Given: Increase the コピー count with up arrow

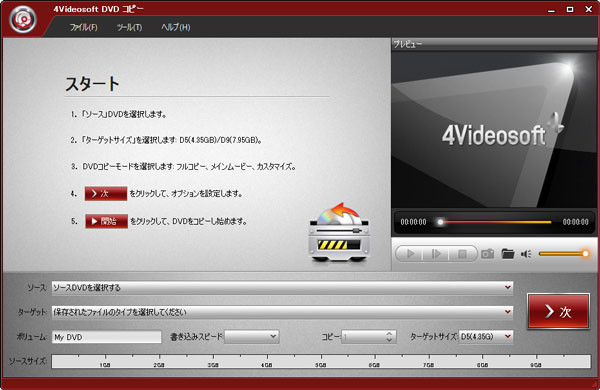Looking at the screenshot, I should [x=389, y=334].
